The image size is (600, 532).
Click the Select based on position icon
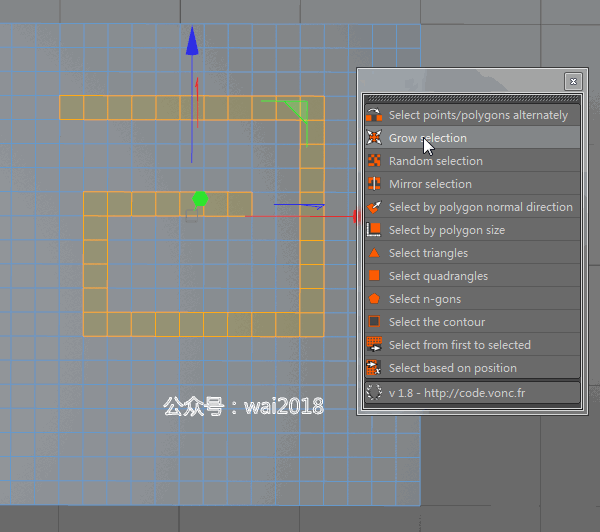coord(374,367)
